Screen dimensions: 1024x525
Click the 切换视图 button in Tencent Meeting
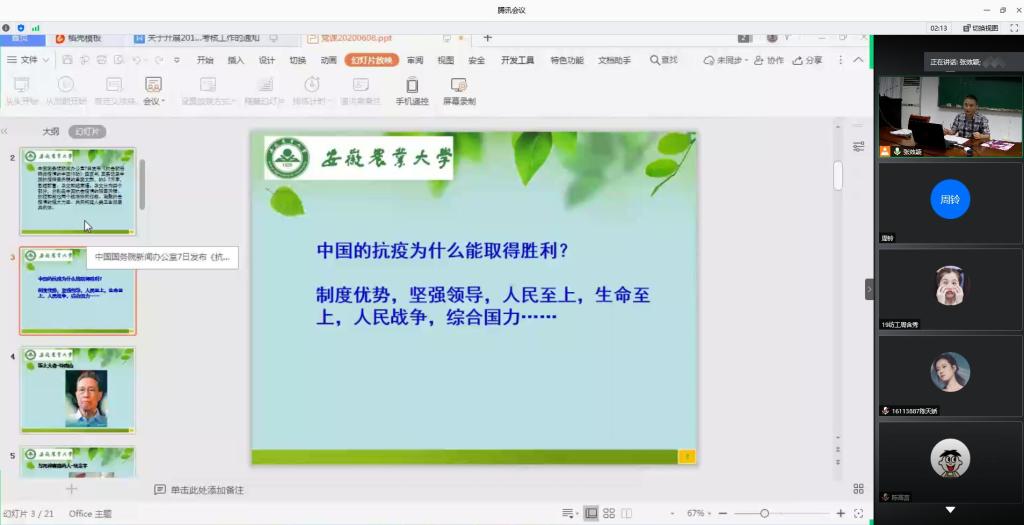(981, 28)
